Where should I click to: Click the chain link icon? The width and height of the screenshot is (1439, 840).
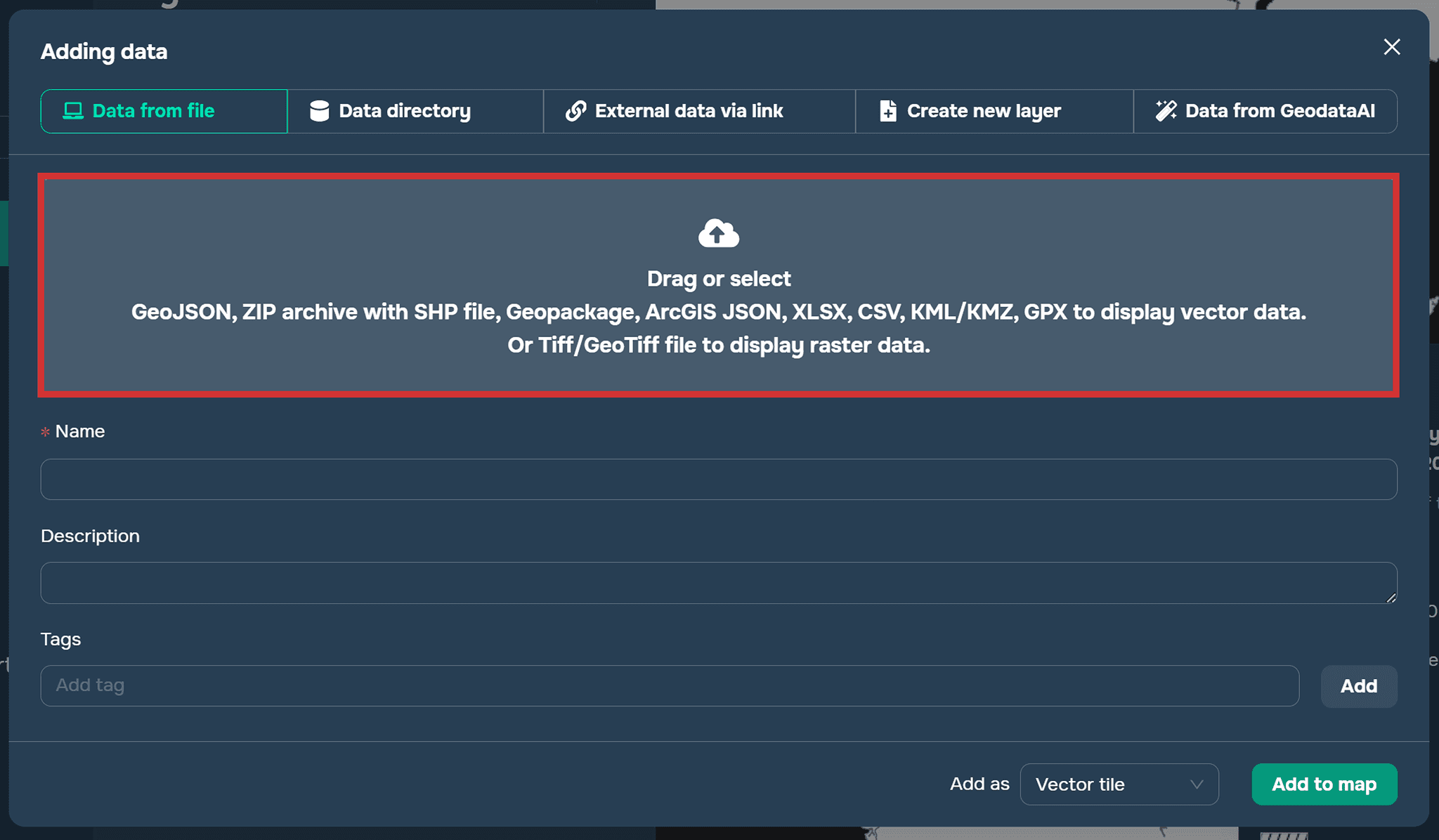[x=575, y=111]
